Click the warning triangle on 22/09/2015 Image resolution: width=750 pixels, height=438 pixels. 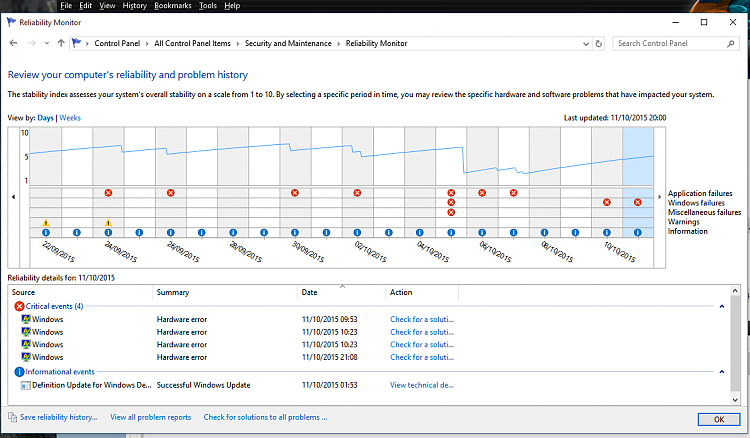[x=46, y=222]
